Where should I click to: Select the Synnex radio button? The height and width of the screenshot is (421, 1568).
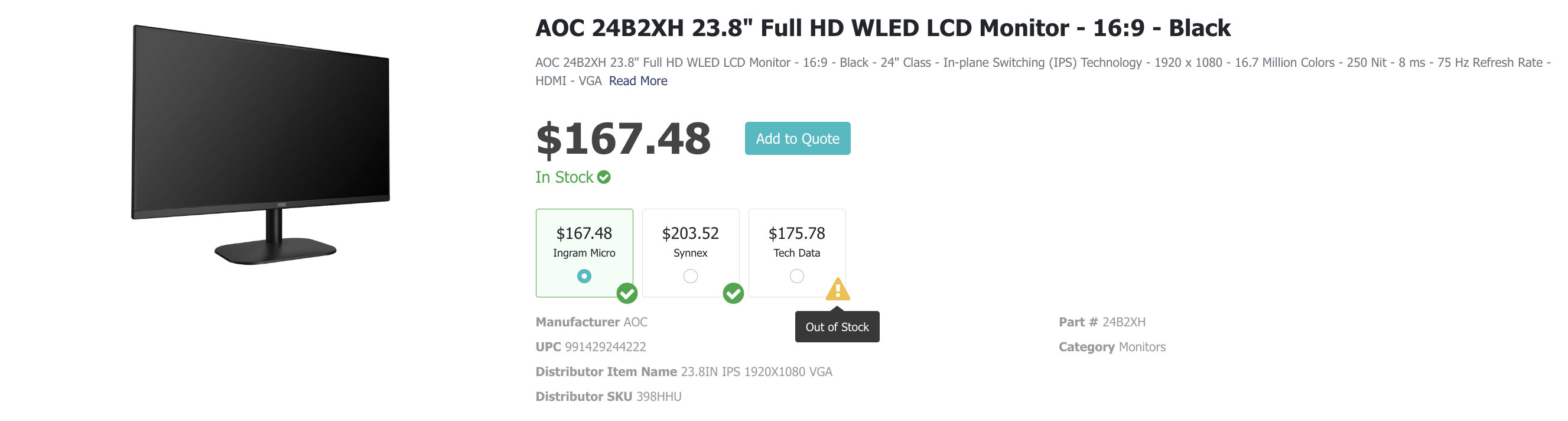[x=691, y=277]
